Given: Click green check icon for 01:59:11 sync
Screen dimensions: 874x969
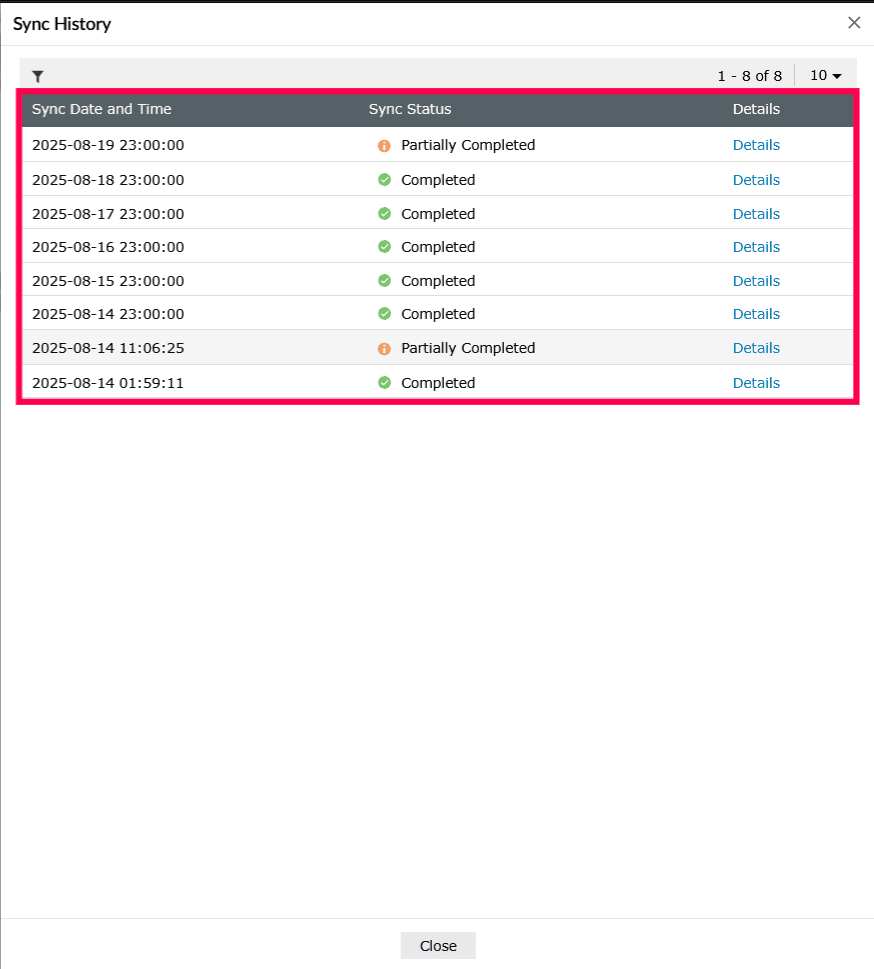Looking at the screenshot, I should 384,383.
